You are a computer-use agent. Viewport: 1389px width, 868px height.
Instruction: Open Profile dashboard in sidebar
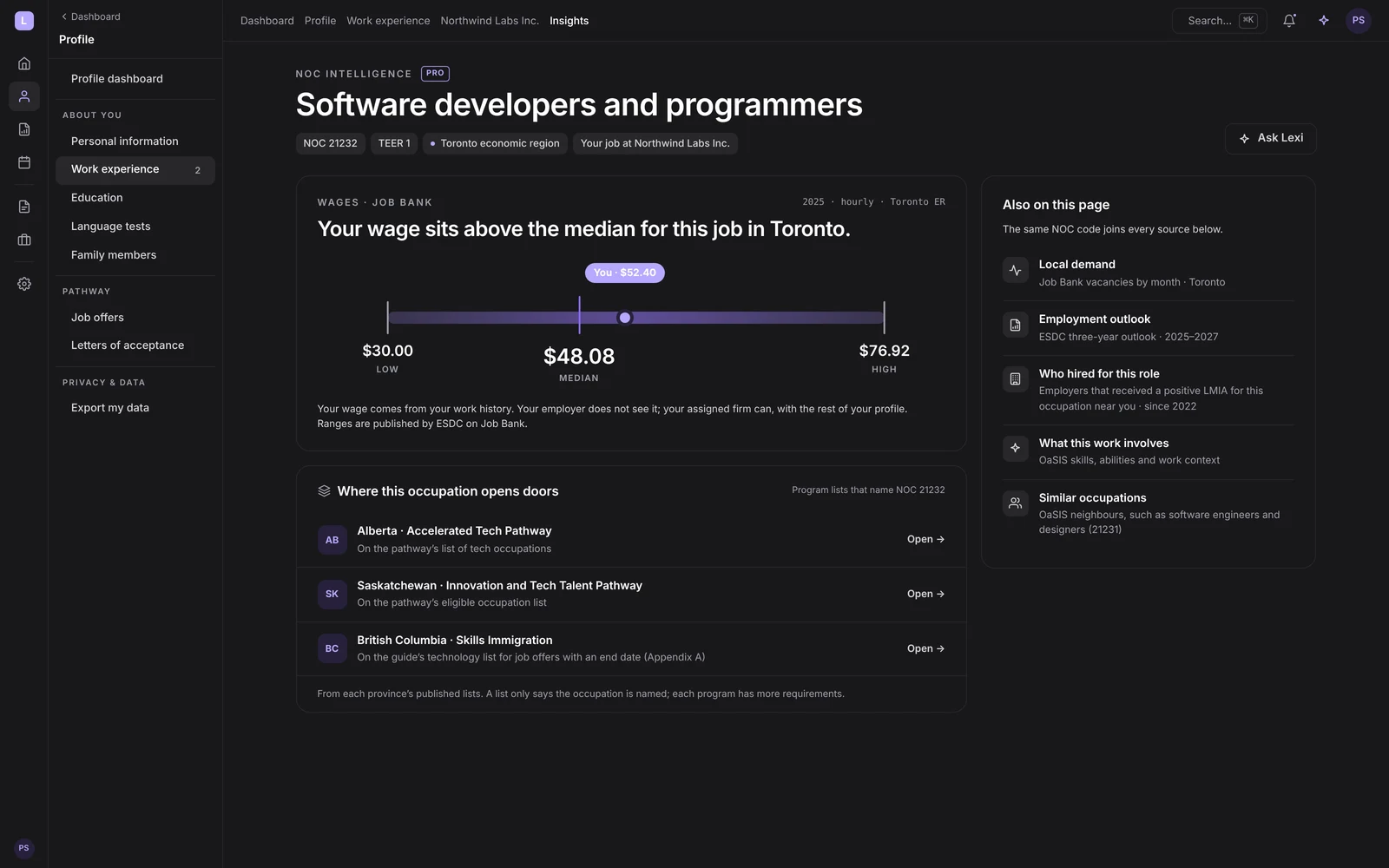click(x=135, y=79)
